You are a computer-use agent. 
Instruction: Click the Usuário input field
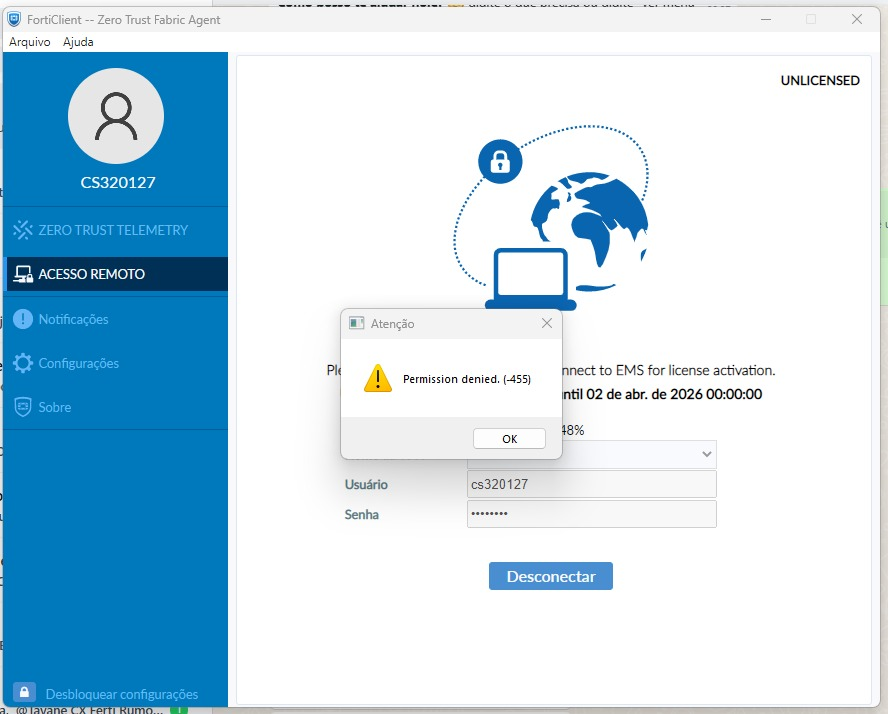pos(591,484)
